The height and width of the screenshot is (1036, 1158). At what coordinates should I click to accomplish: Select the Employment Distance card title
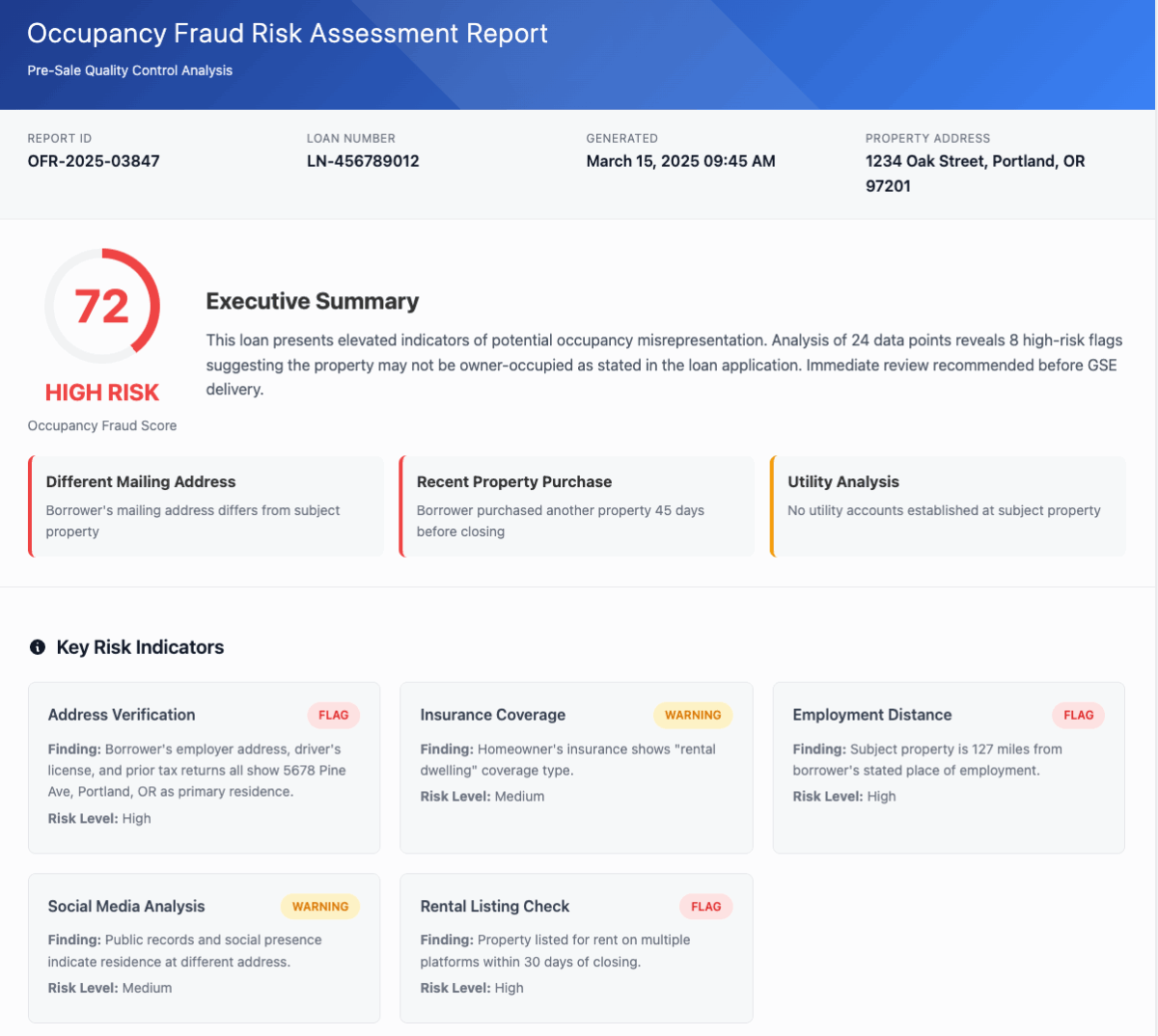coord(871,715)
